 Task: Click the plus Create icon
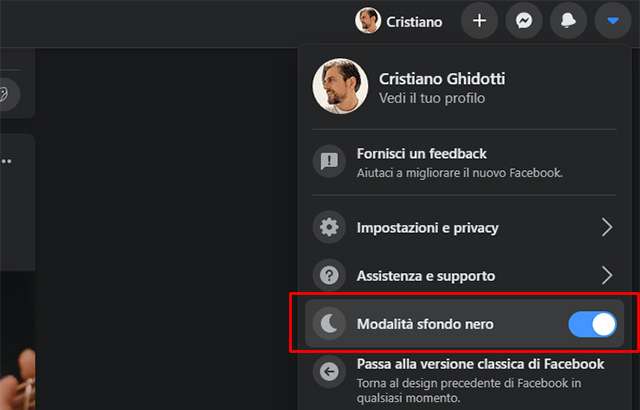pyautogui.click(x=479, y=21)
